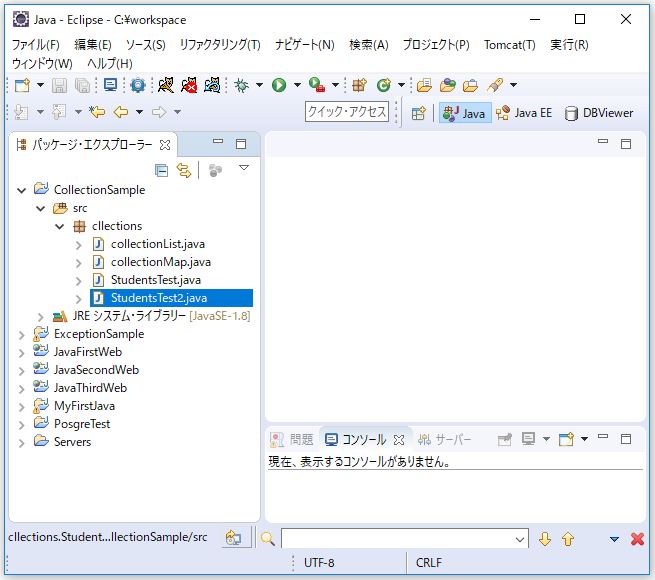The width and height of the screenshot is (655, 580).
Task: Expand the Servers project
Action: pos(22,443)
